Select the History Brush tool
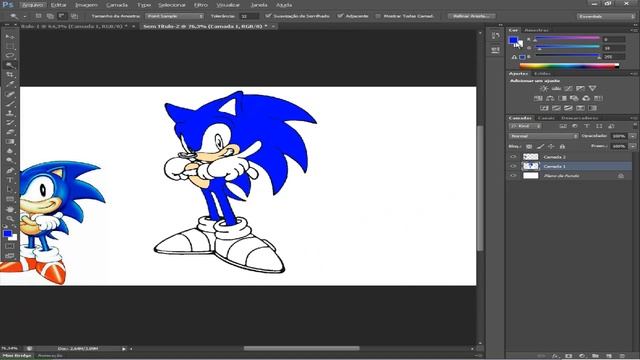 pyautogui.click(x=10, y=122)
